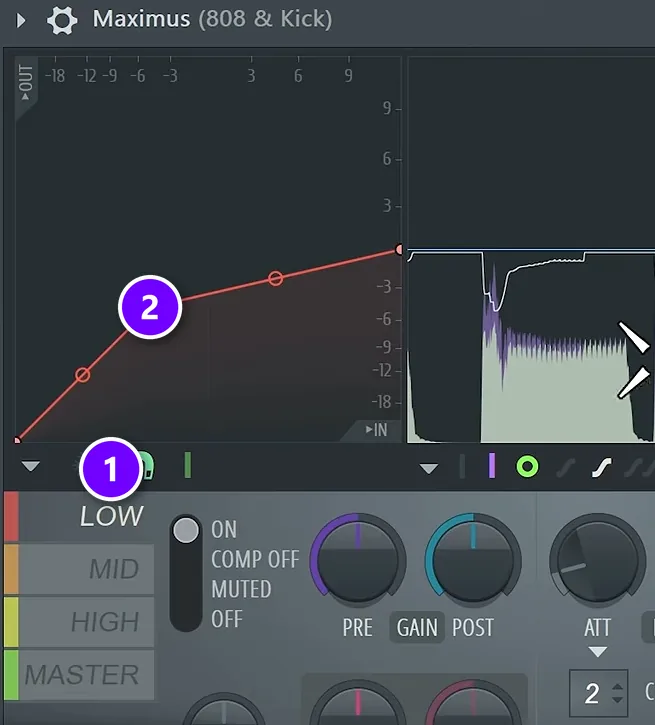The height and width of the screenshot is (725, 655).
Task: Set band state to OFF
Action: 226,619
